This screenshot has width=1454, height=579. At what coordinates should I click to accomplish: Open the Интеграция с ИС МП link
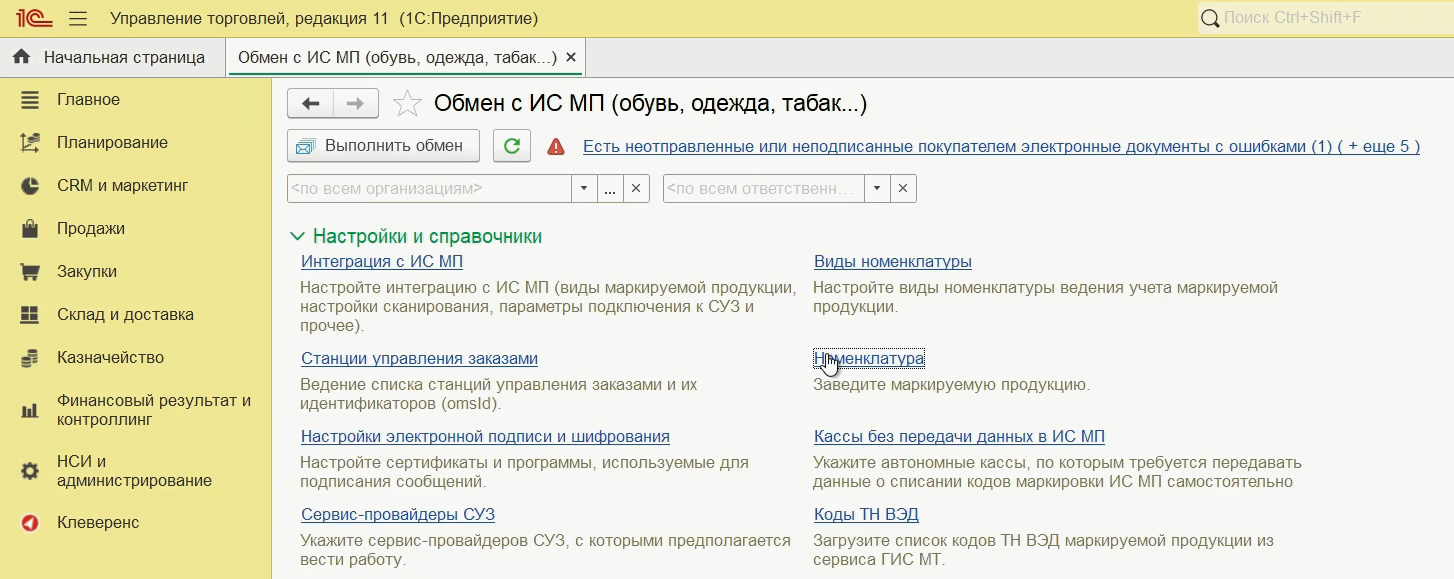pos(382,262)
